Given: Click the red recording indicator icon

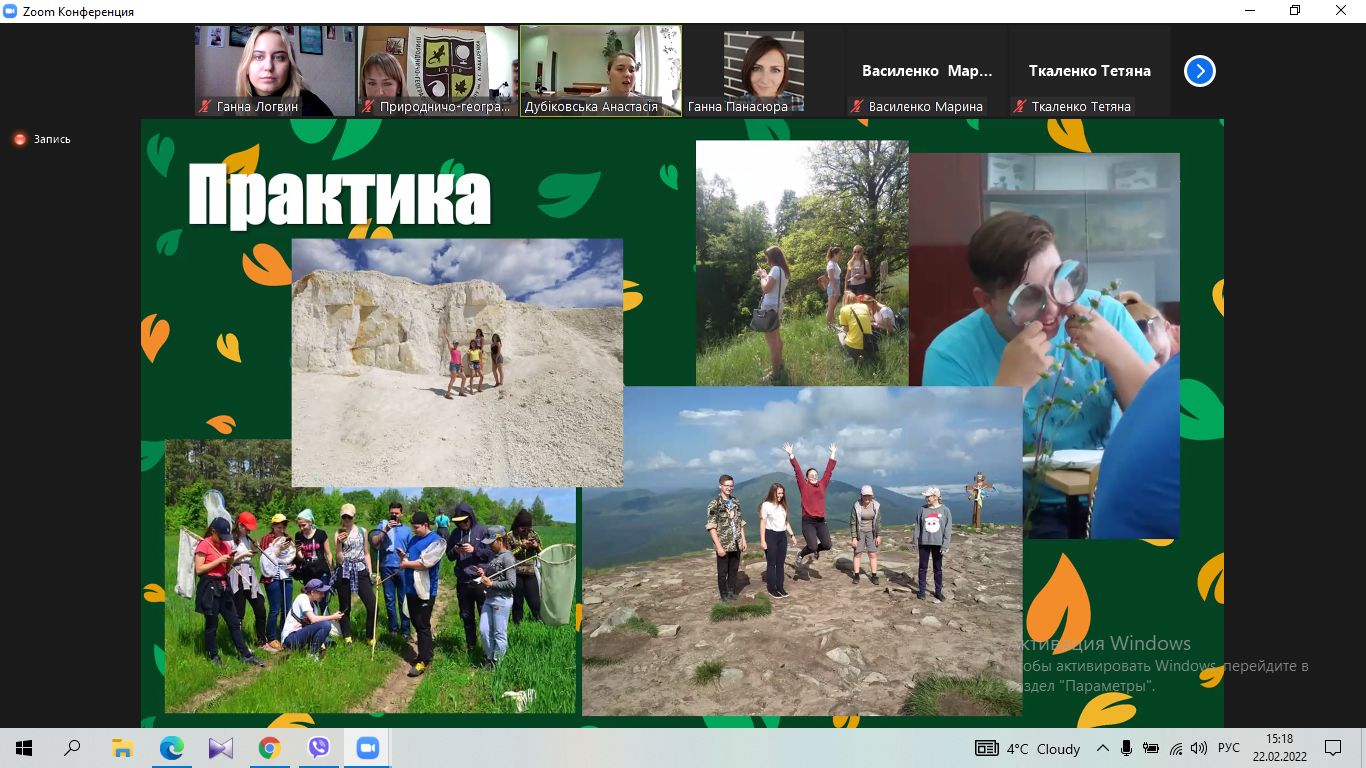Looking at the screenshot, I should click(19, 140).
